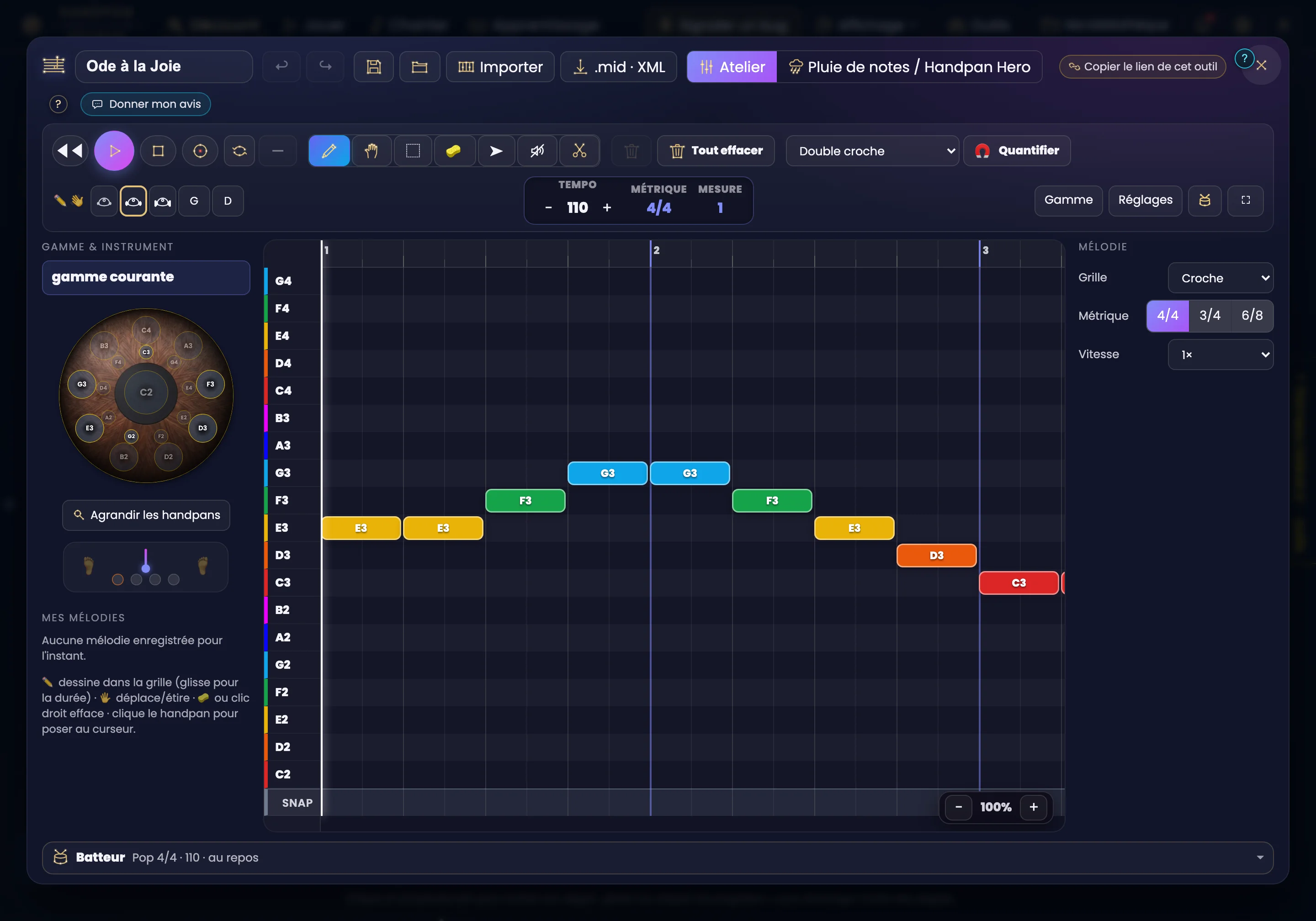This screenshot has height=921, width=1316.
Task: Stop playback with the square button
Action: pos(158,151)
